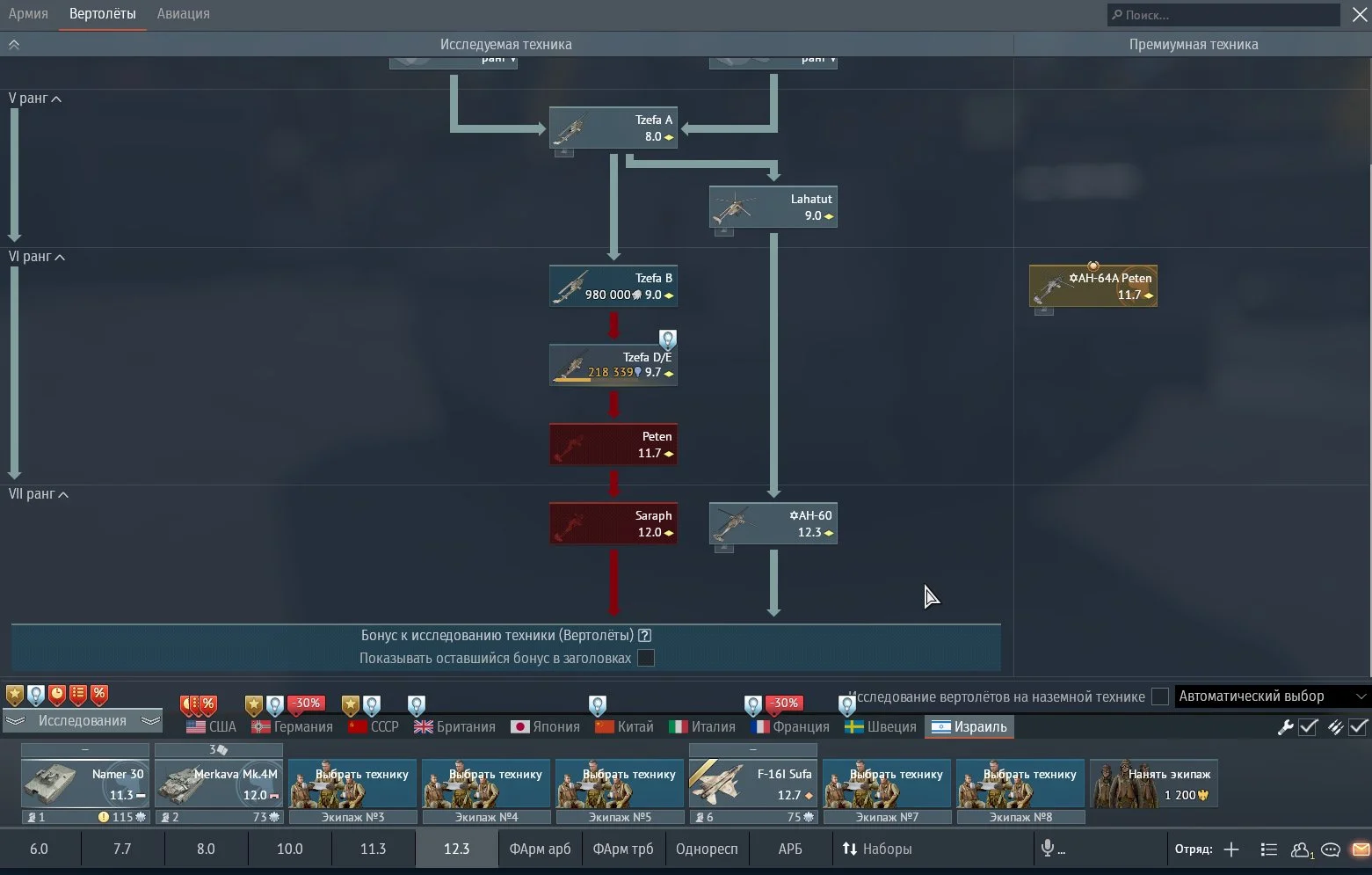Viewport: 1372px width, 875px height.
Task: Toggle the checkbox next to the wrench icon
Action: 1308,726
